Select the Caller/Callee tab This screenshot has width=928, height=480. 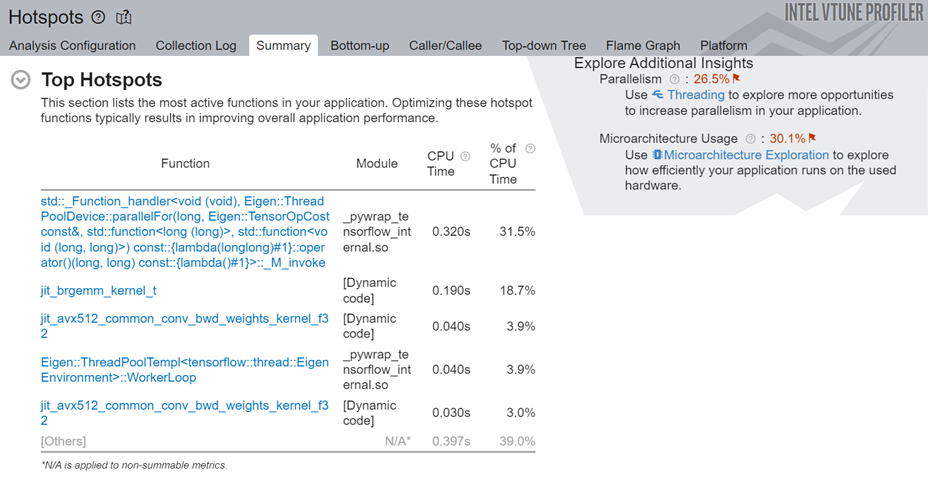[x=447, y=45]
